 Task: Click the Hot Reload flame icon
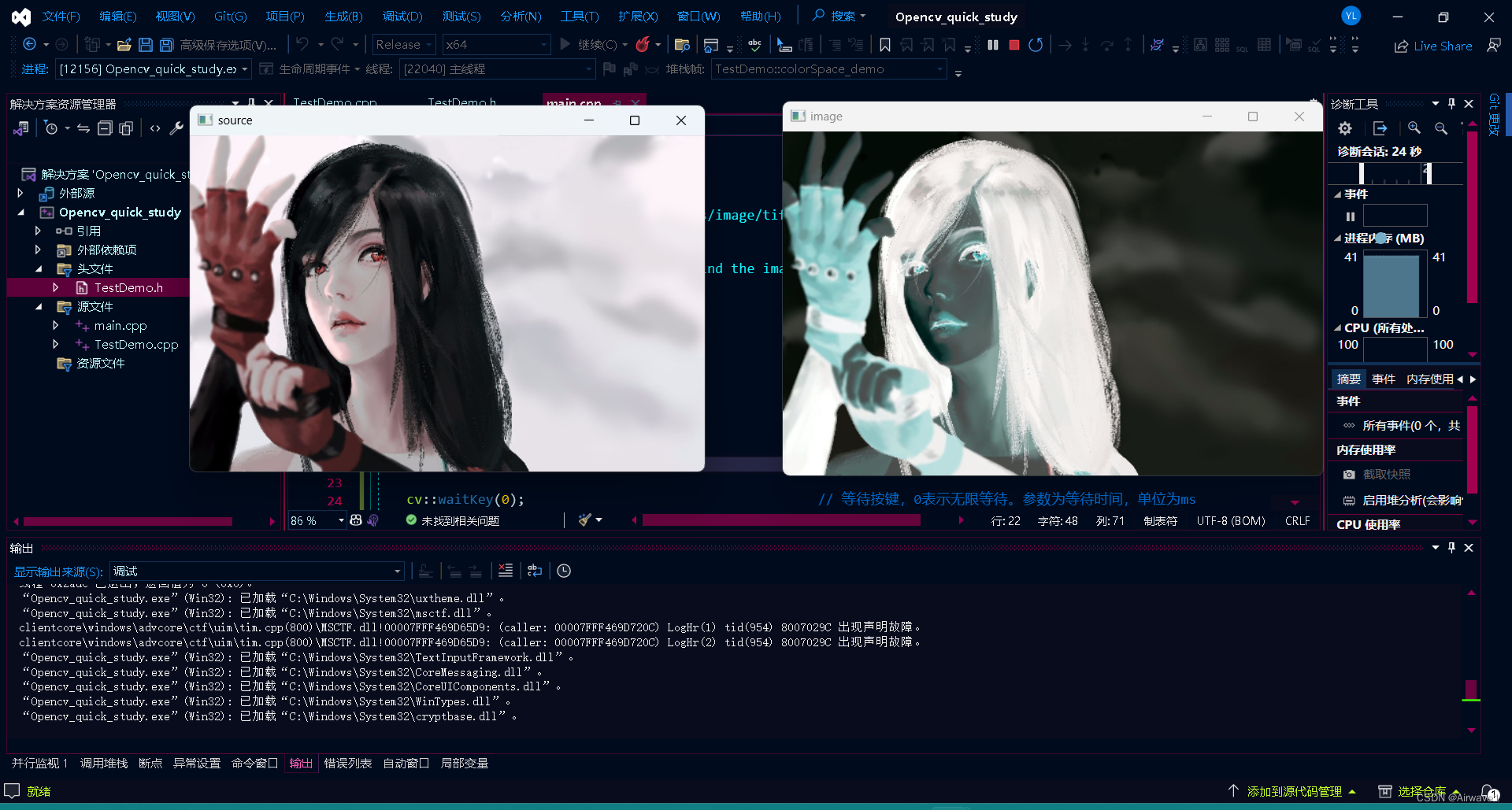643,45
